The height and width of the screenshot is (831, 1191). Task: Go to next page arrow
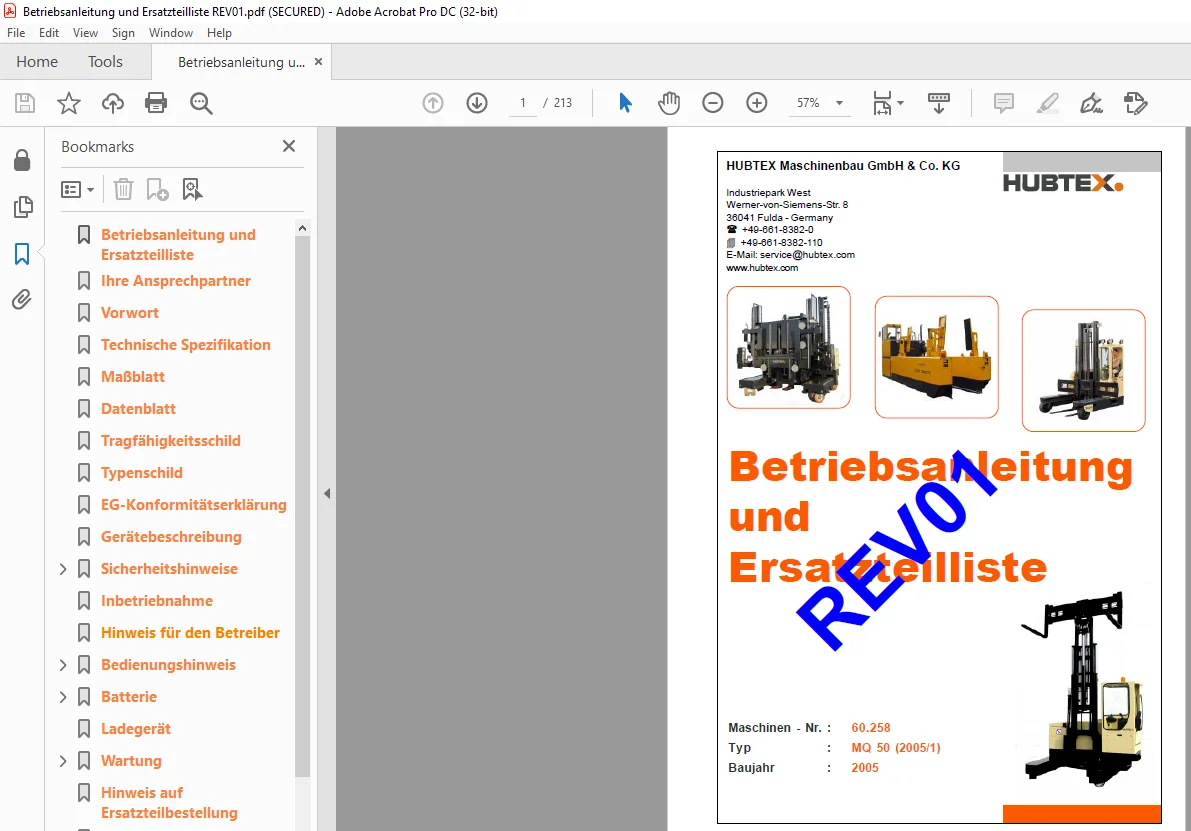[x=477, y=103]
